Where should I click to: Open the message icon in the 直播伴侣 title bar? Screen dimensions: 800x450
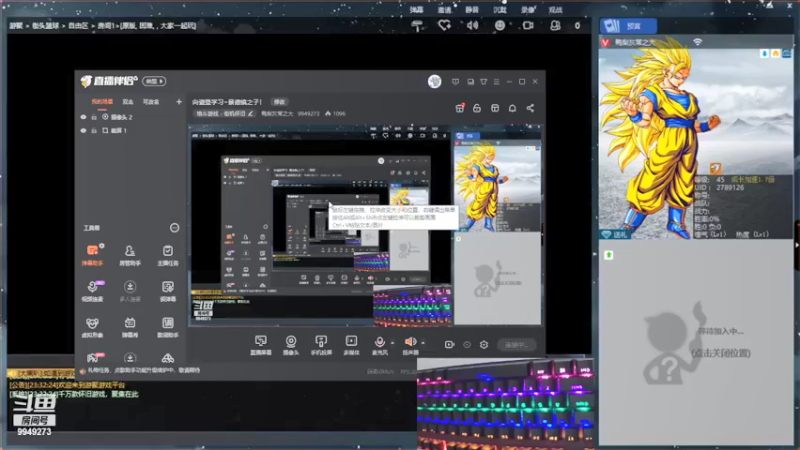click(455, 82)
